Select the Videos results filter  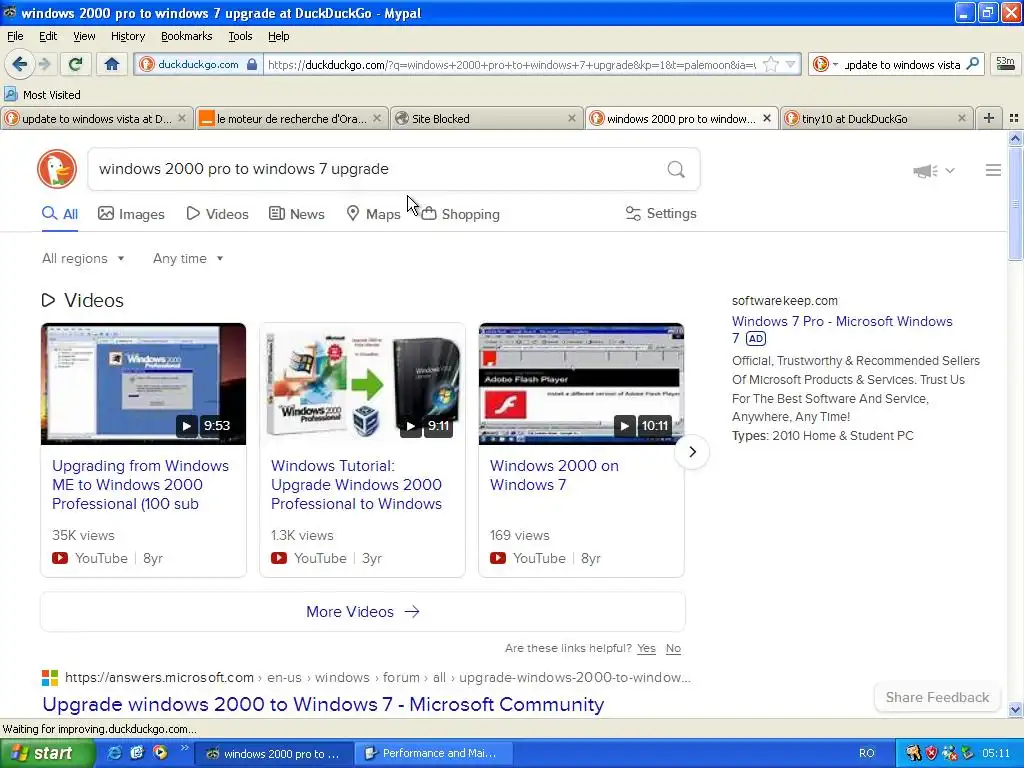coord(217,214)
